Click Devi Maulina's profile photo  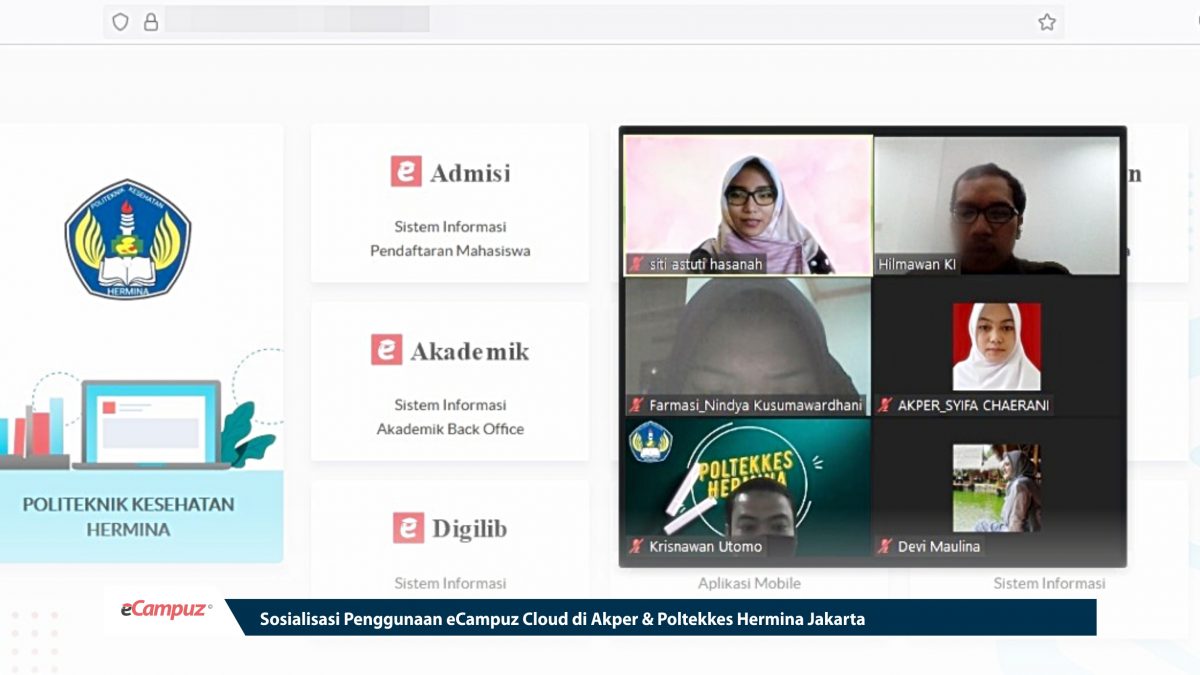click(997, 488)
